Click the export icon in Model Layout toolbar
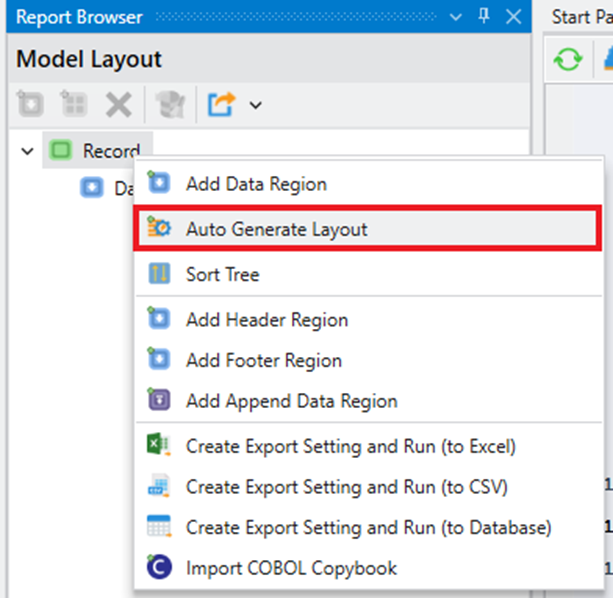 (220, 104)
